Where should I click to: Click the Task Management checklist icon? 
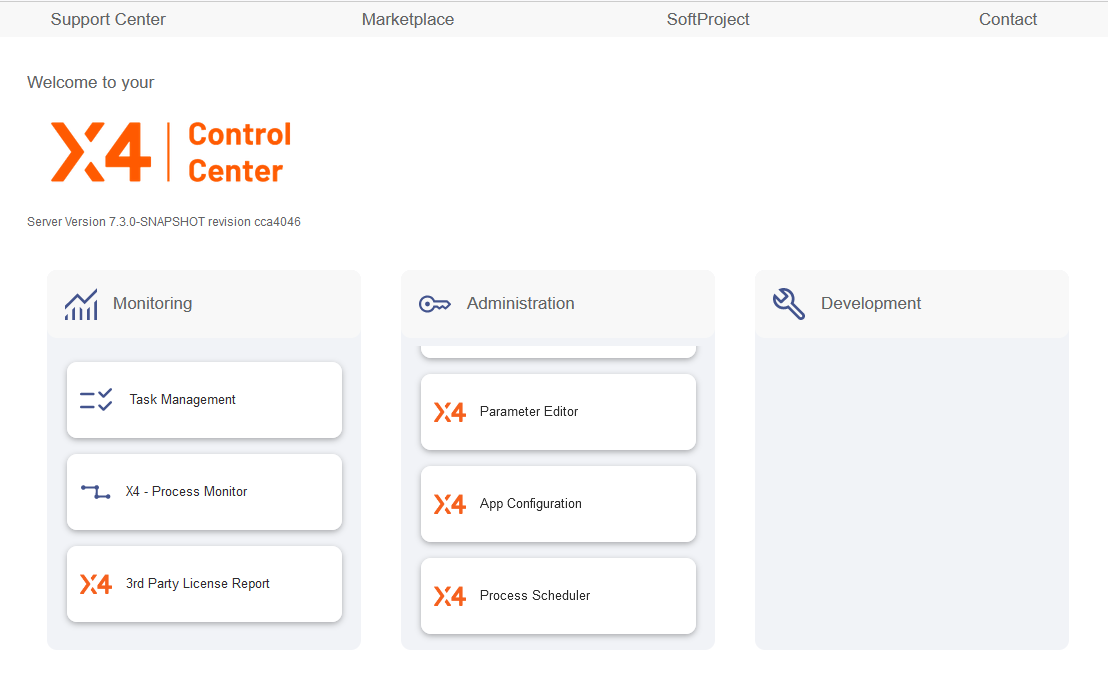[x=95, y=399]
